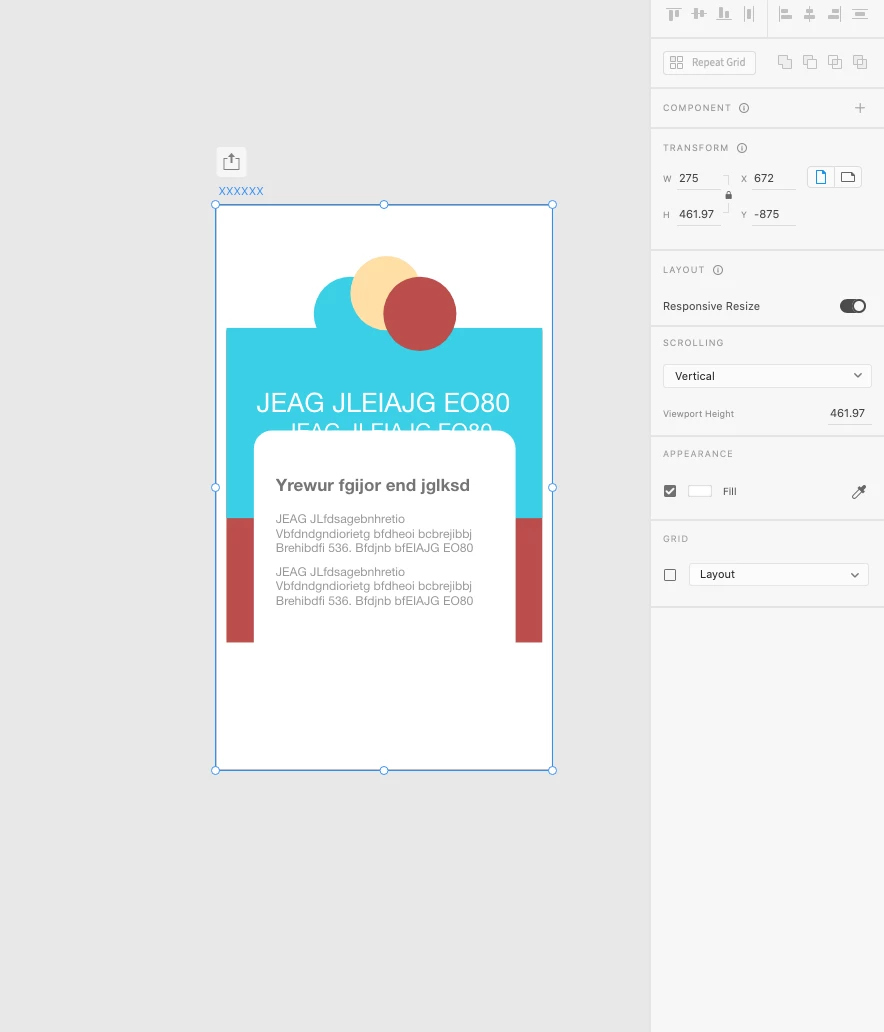Select the red circle on artboard

(x=420, y=313)
